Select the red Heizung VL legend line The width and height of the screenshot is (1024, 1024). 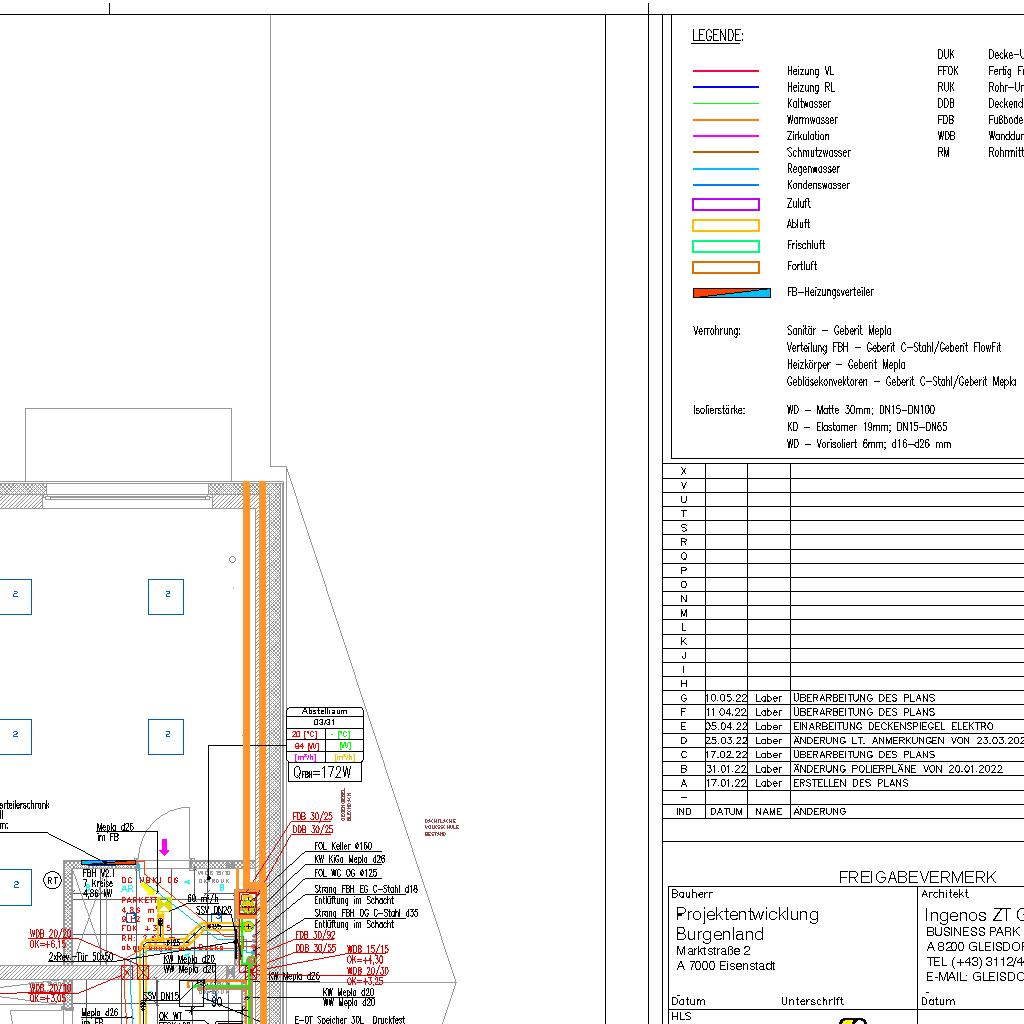726,71
